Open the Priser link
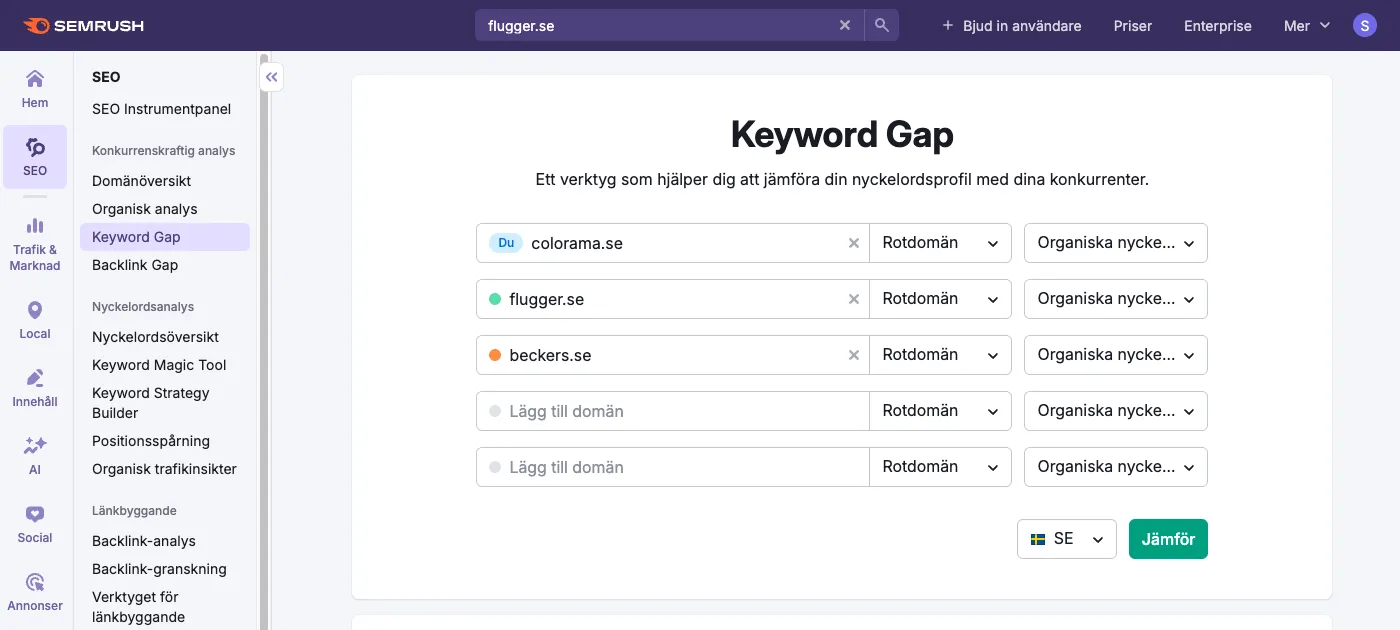The image size is (1400, 630). point(1133,26)
